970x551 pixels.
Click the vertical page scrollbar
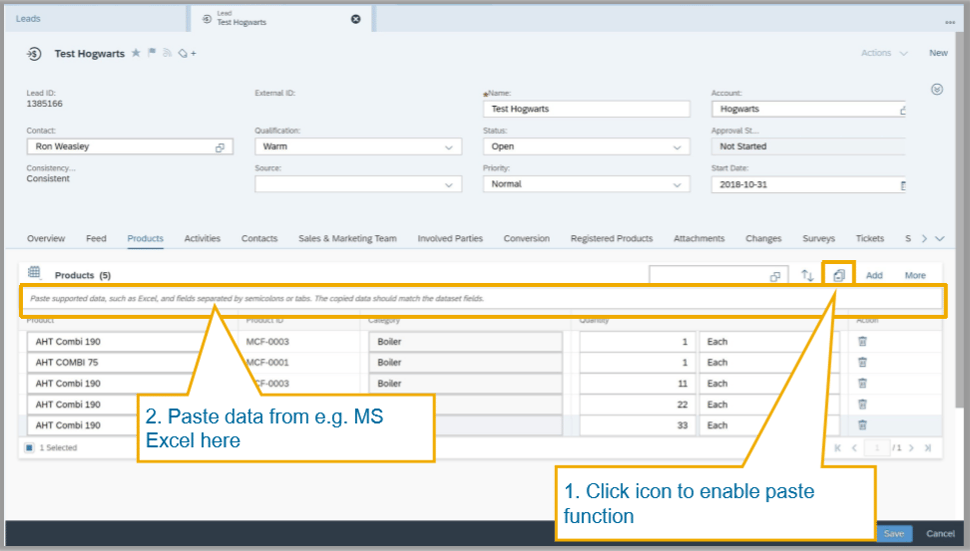959,220
